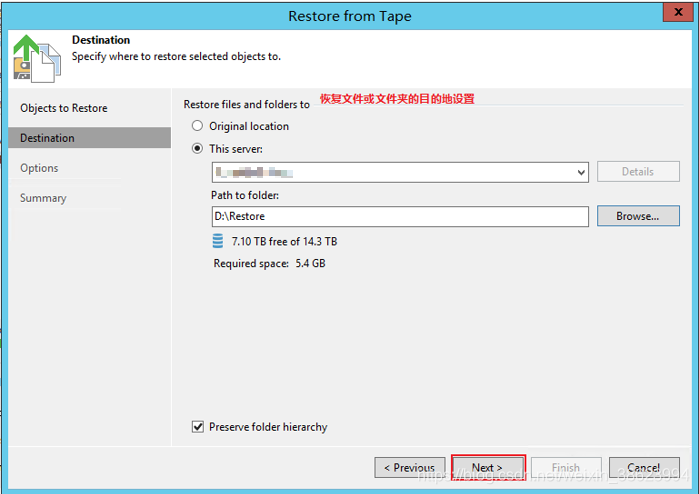Go back with the Previous button
The image size is (699, 494).
(410, 468)
